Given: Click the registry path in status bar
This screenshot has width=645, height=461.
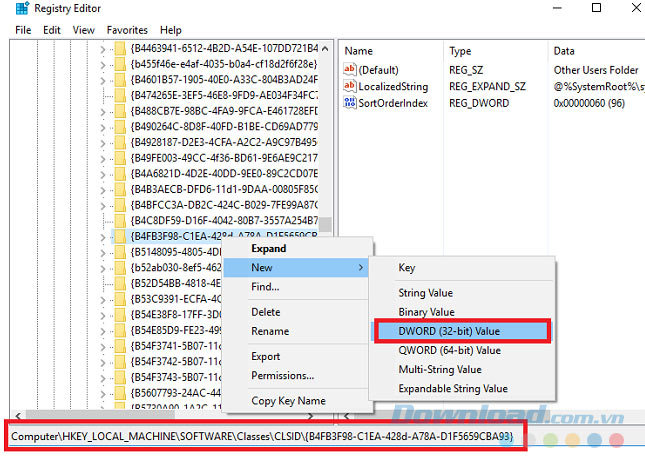Looking at the screenshot, I should pos(262,437).
